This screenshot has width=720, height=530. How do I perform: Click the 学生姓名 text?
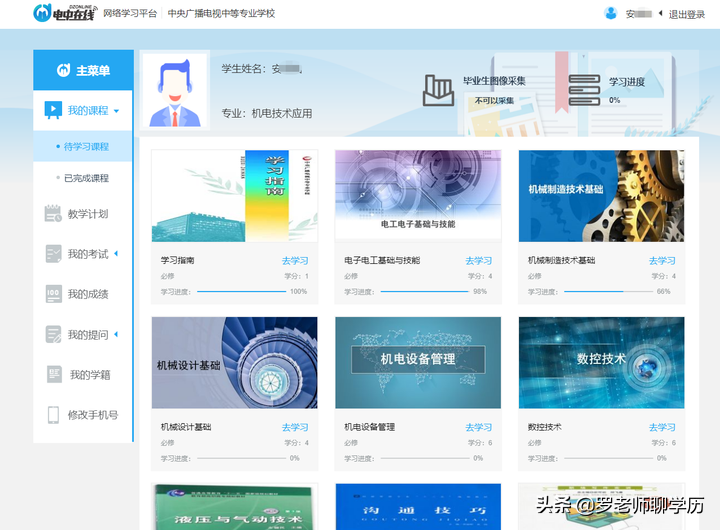pos(262,69)
